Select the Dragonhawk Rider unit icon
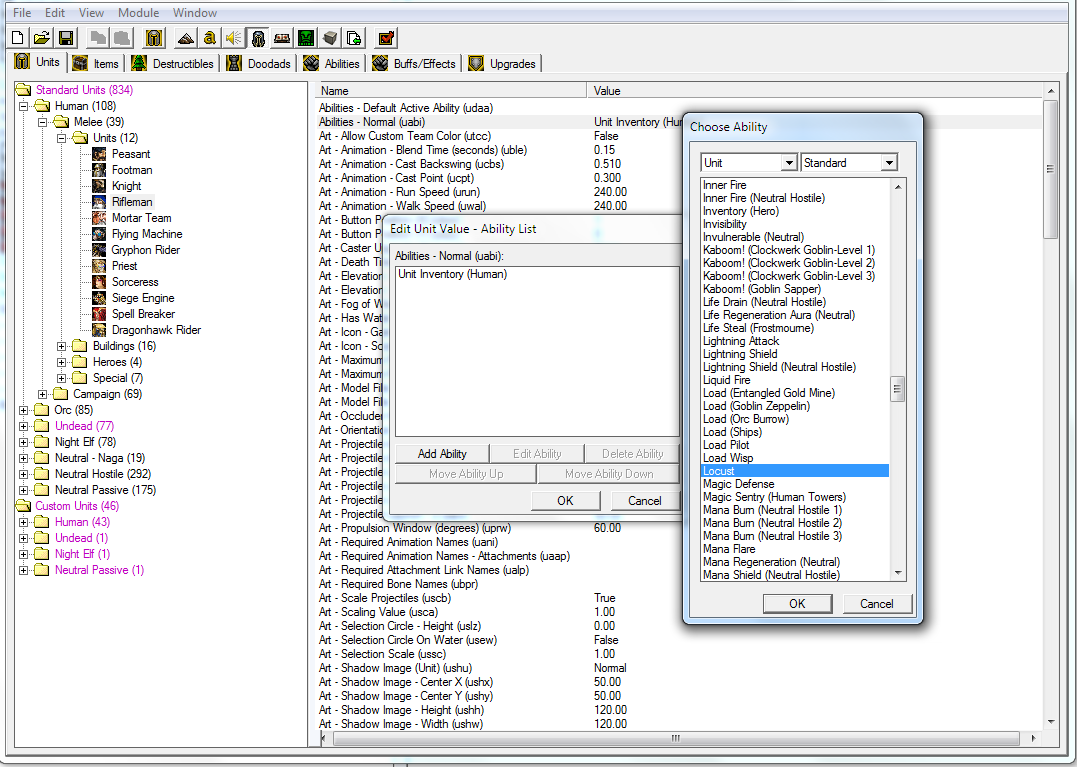The image size is (1077, 767). tap(100, 330)
